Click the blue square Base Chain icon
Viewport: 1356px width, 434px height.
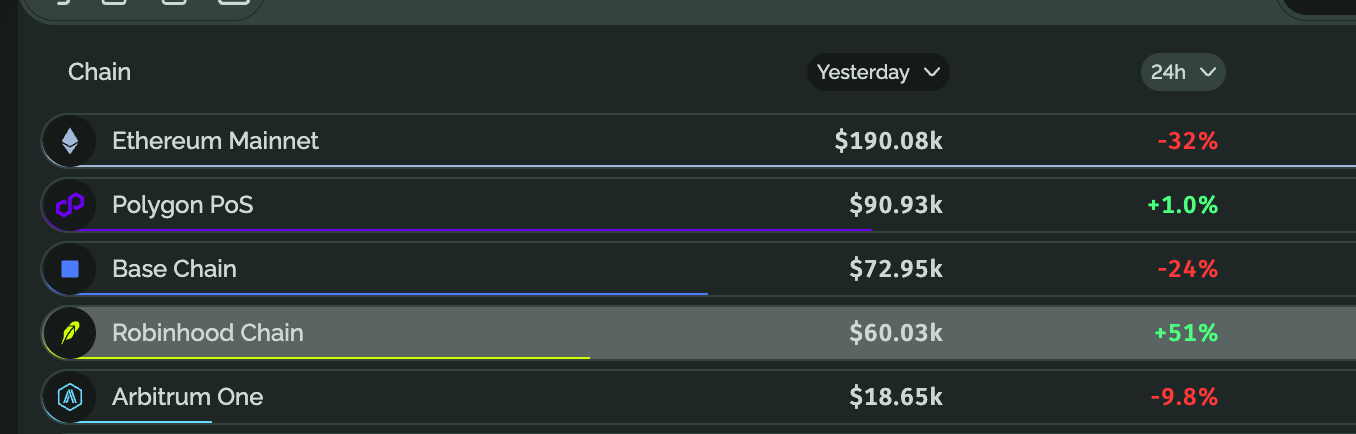(x=70, y=269)
